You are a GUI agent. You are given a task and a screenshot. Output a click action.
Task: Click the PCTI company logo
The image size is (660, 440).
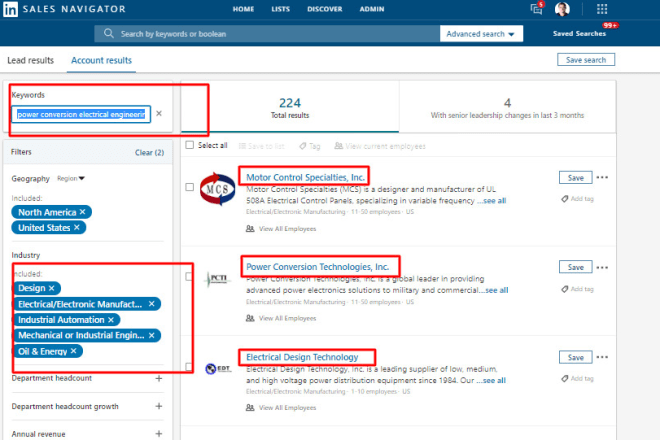217,279
